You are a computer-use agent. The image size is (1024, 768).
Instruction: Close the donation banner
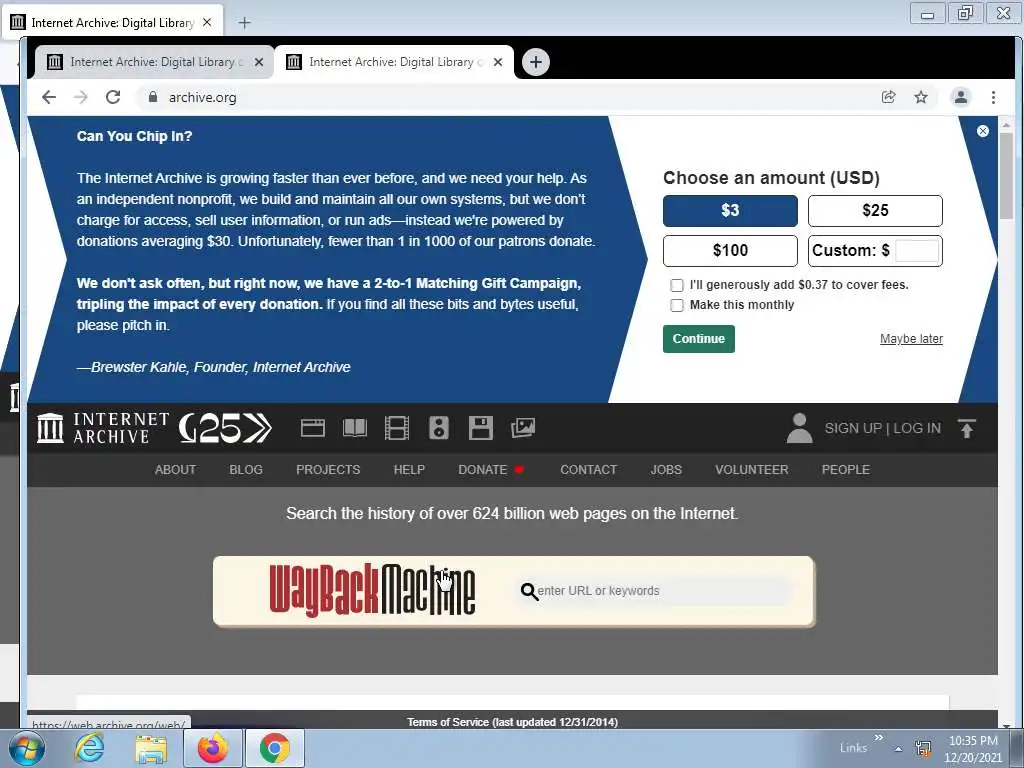(x=983, y=131)
